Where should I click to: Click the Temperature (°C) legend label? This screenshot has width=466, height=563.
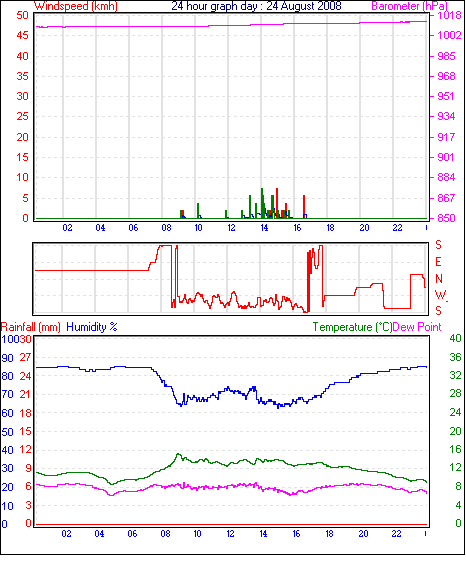tap(352, 327)
